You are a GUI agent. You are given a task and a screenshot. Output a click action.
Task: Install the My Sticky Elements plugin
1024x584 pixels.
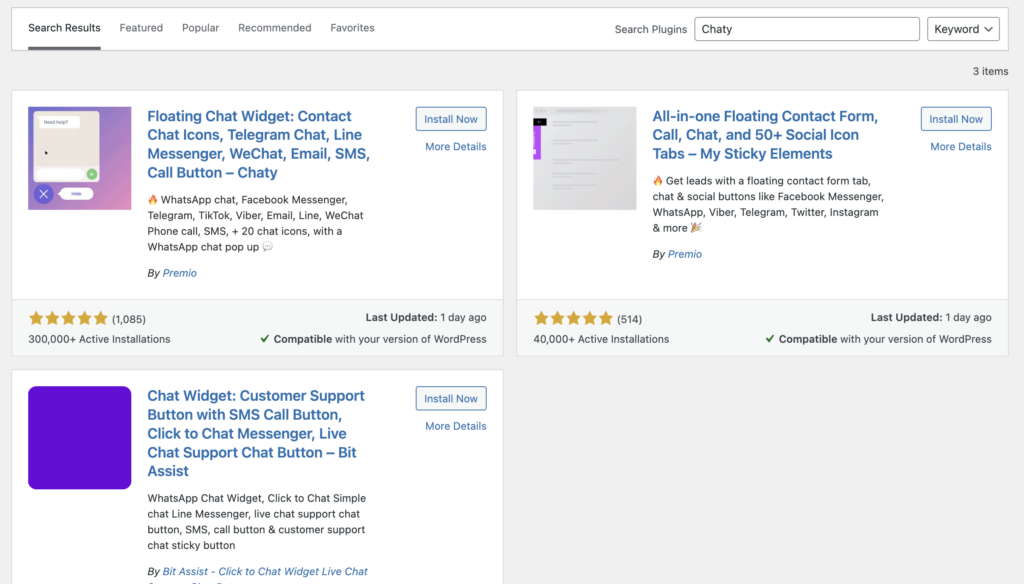(x=955, y=118)
